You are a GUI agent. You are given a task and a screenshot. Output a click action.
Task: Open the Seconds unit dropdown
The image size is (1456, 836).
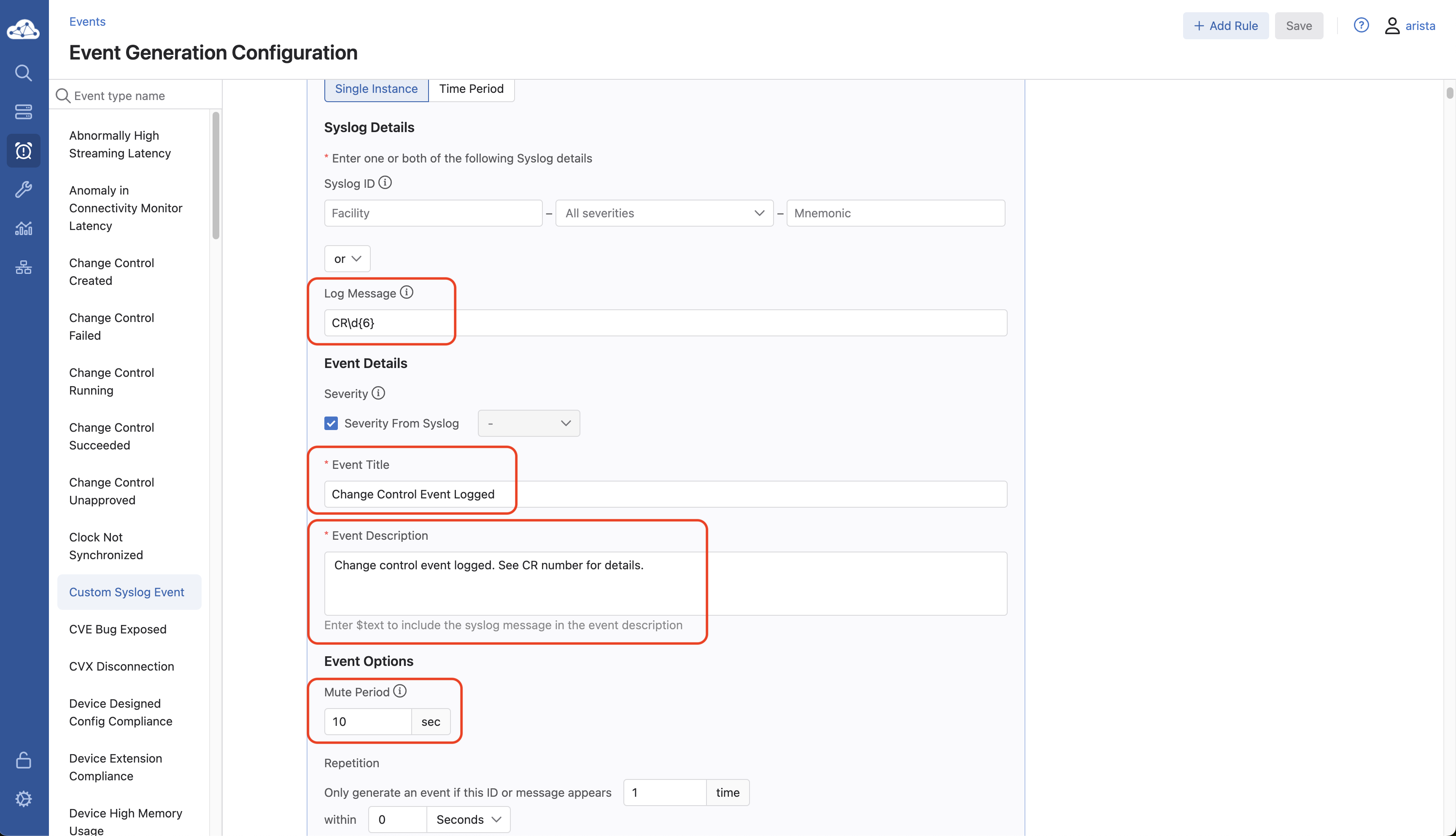[x=468, y=820]
